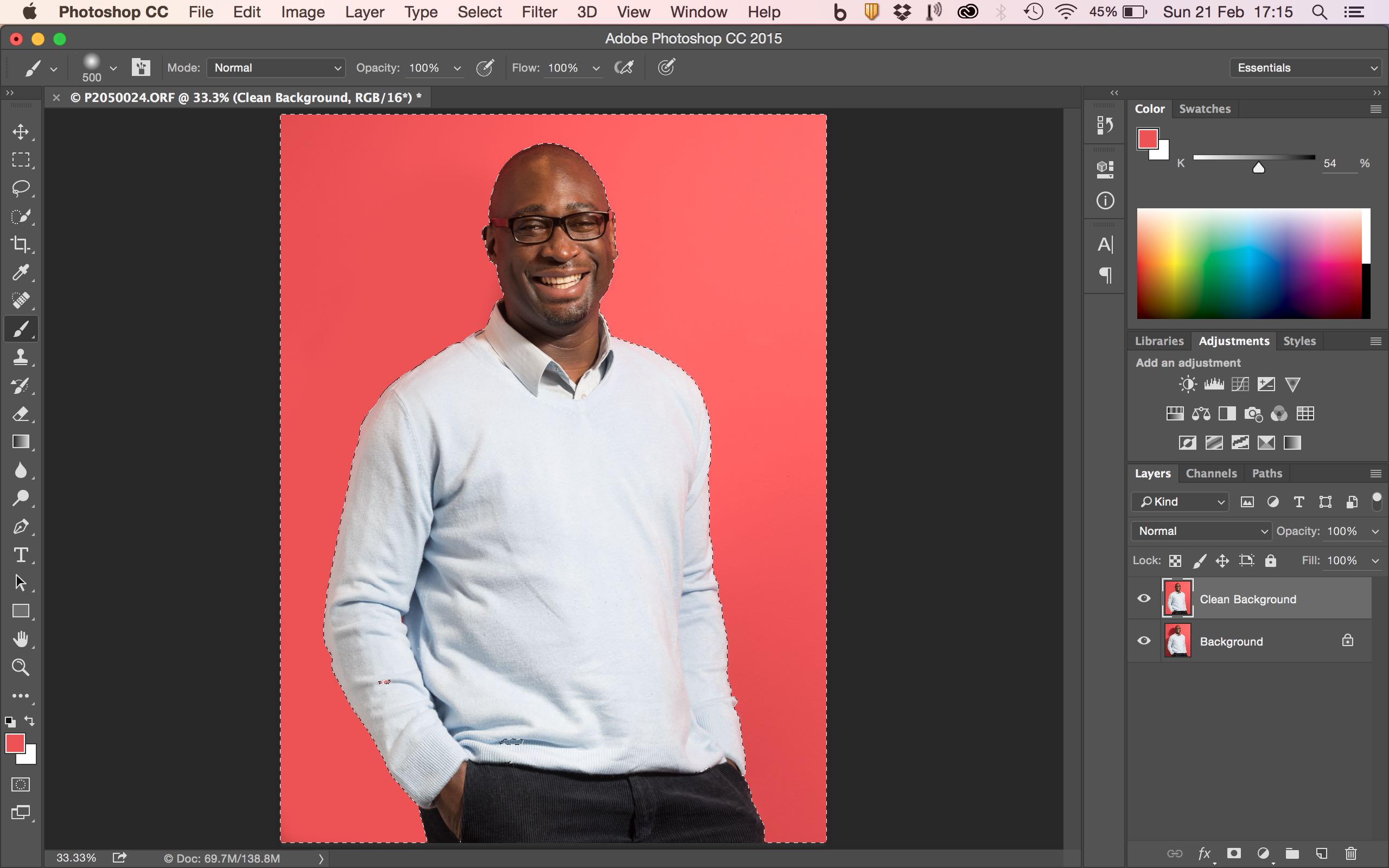Delete layer with trash icon

pos(1351,853)
